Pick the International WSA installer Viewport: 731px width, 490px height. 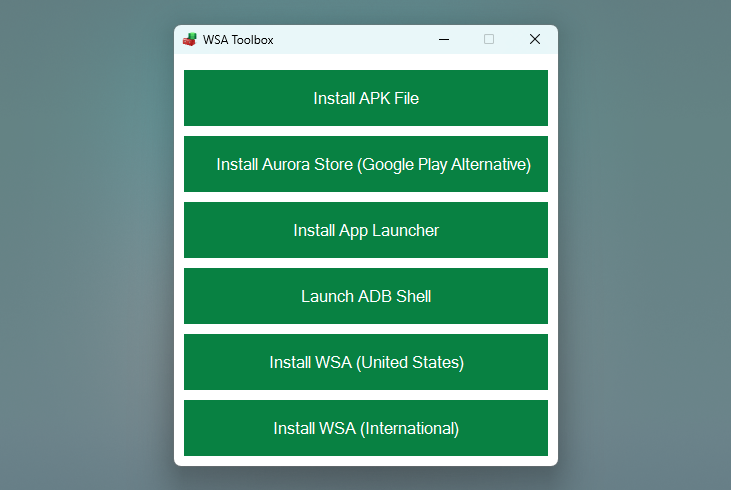click(366, 428)
